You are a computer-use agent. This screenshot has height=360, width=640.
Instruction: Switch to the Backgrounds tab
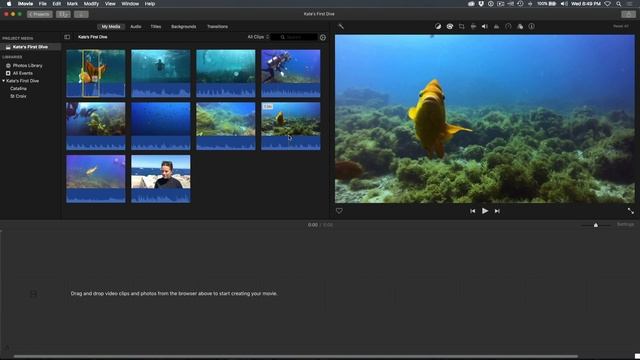click(183, 27)
